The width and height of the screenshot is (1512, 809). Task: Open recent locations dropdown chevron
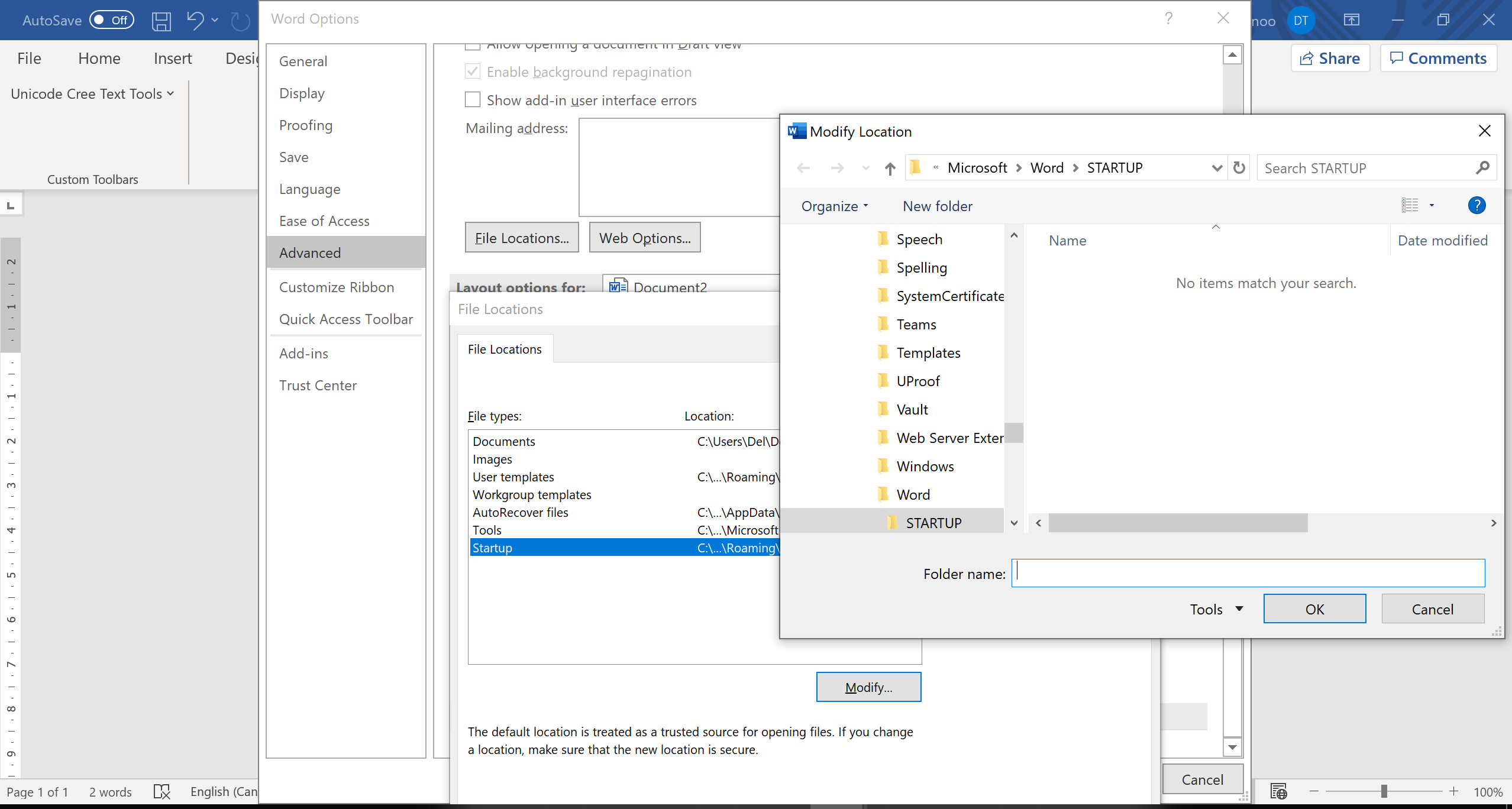(x=865, y=168)
